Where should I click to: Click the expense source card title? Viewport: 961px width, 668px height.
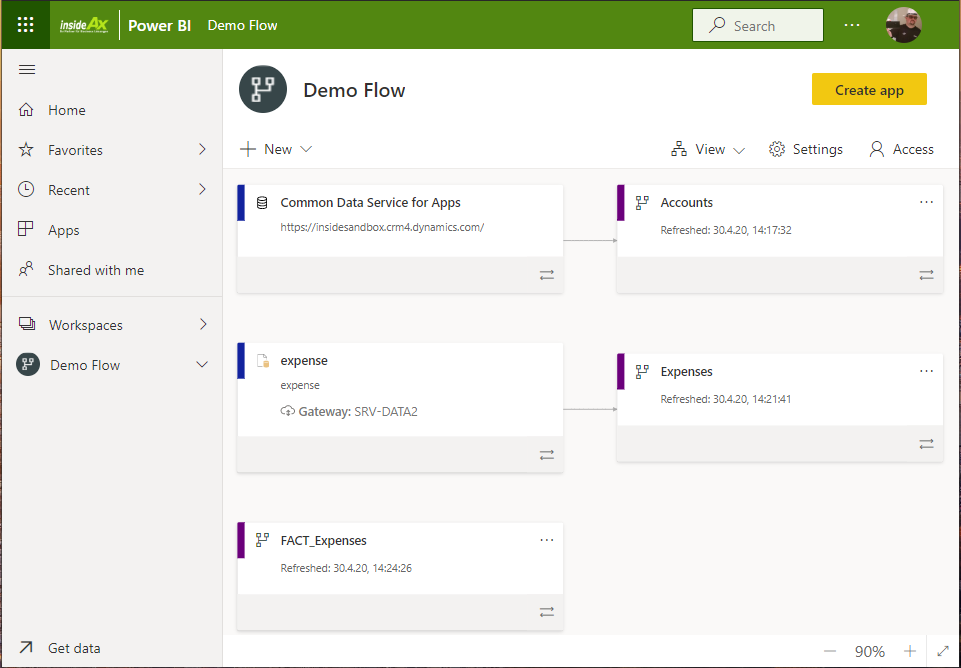pyautogui.click(x=304, y=361)
